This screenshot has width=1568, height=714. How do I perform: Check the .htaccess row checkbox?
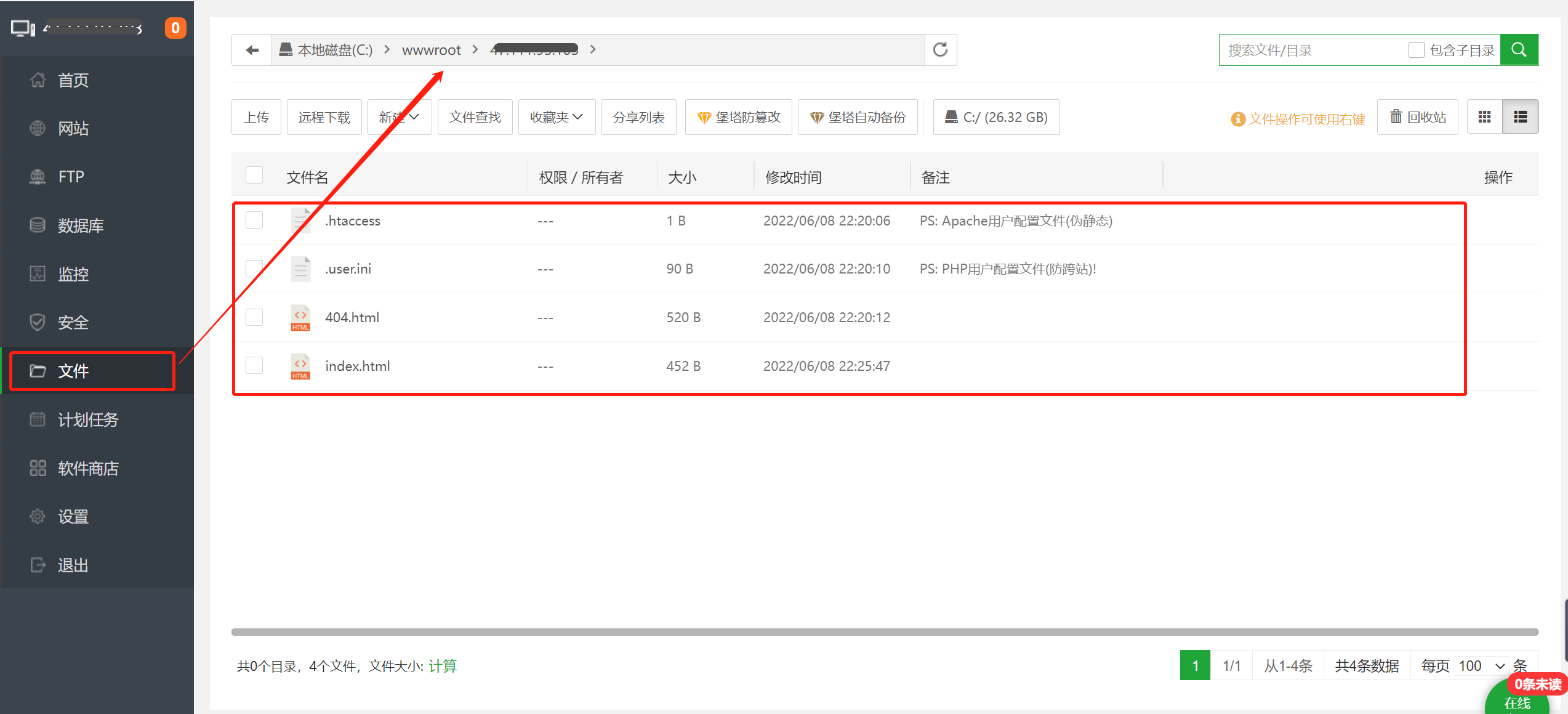pos(254,220)
